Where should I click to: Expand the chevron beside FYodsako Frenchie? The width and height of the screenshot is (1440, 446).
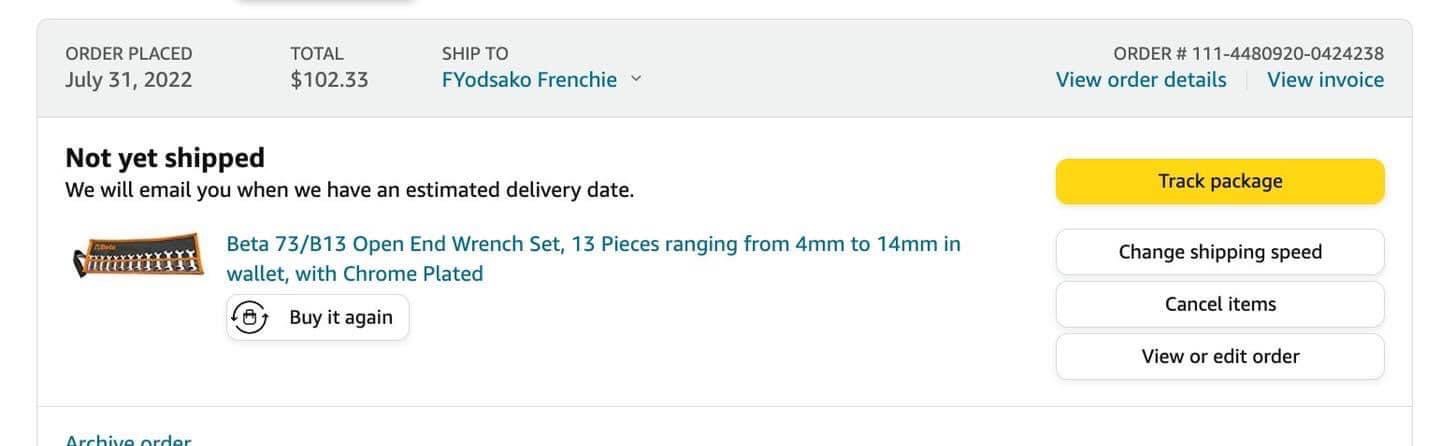(635, 80)
